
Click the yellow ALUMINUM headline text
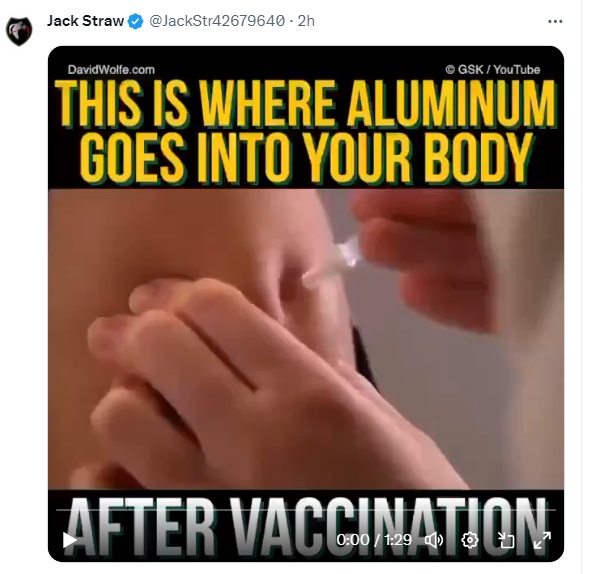(x=451, y=104)
